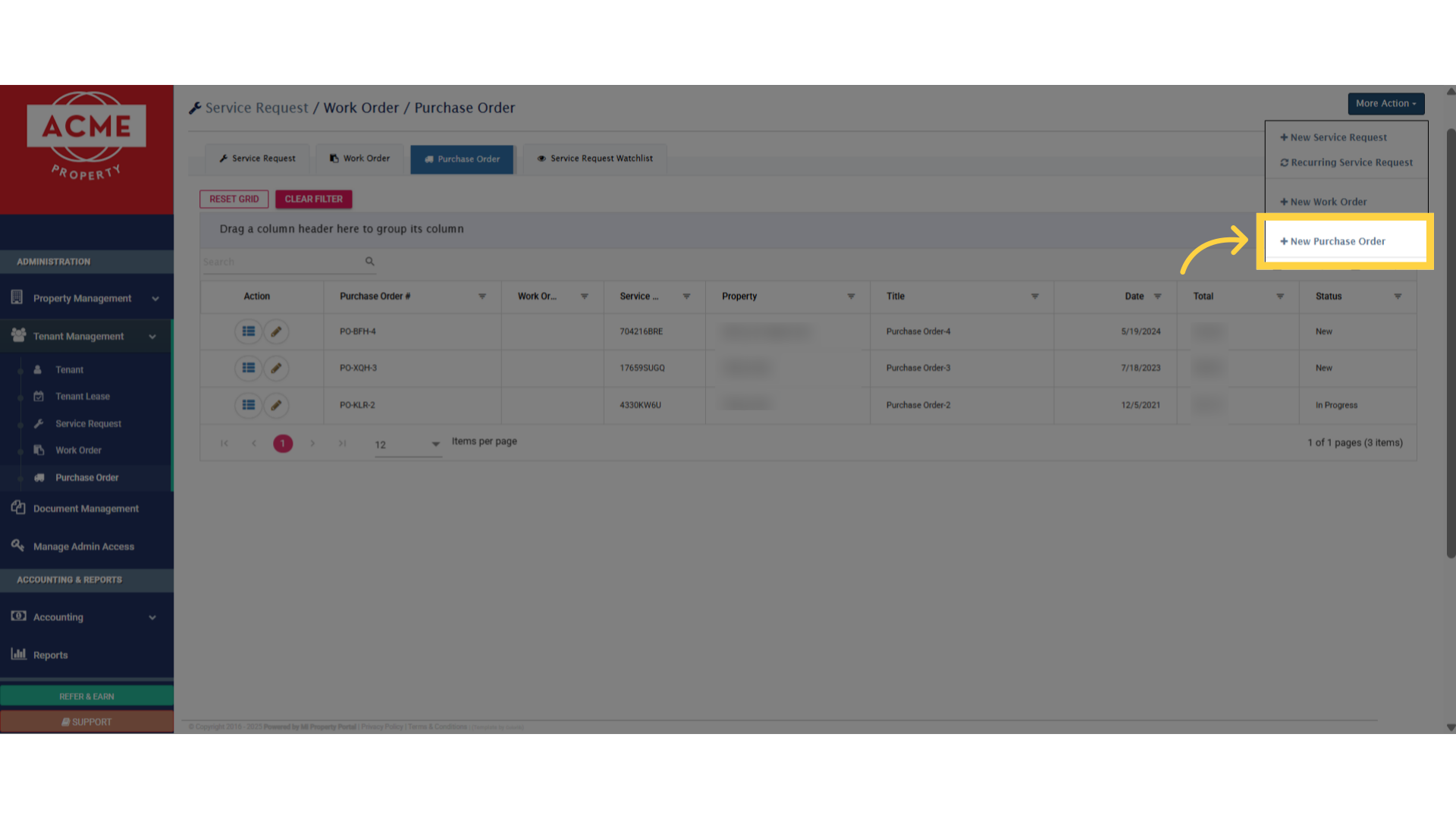Screen dimensions: 1456x819
Task: Open Reports from the sidebar
Action: click(50, 654)
